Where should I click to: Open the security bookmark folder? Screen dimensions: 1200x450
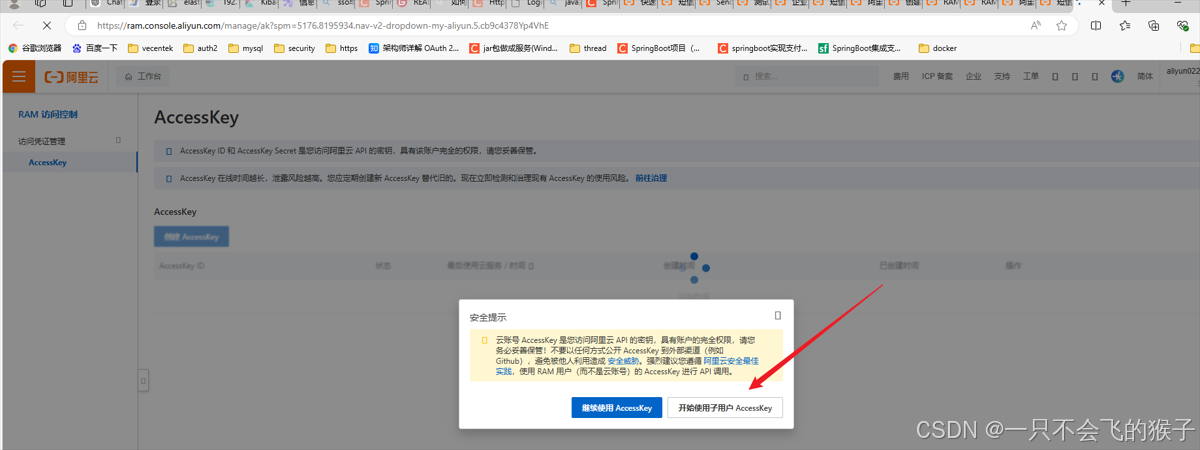pos(293,47)
